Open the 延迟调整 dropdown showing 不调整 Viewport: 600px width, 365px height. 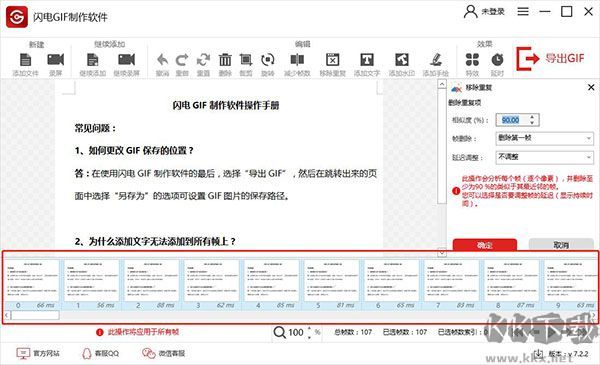click(545, 157)
